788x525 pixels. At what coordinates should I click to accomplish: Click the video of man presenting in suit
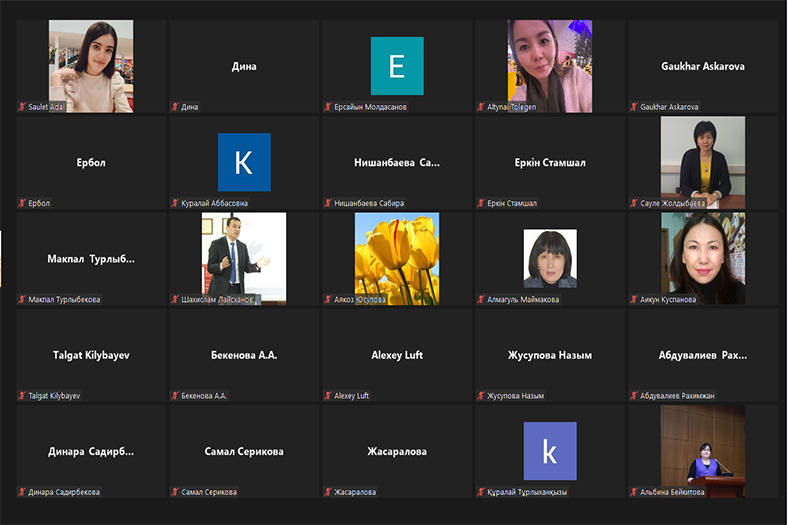click(243, 258)
